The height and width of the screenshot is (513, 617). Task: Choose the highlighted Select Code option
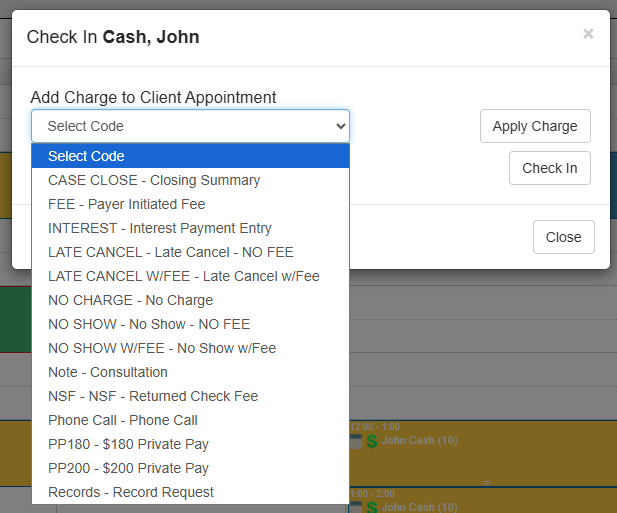[x=190, y=156]
